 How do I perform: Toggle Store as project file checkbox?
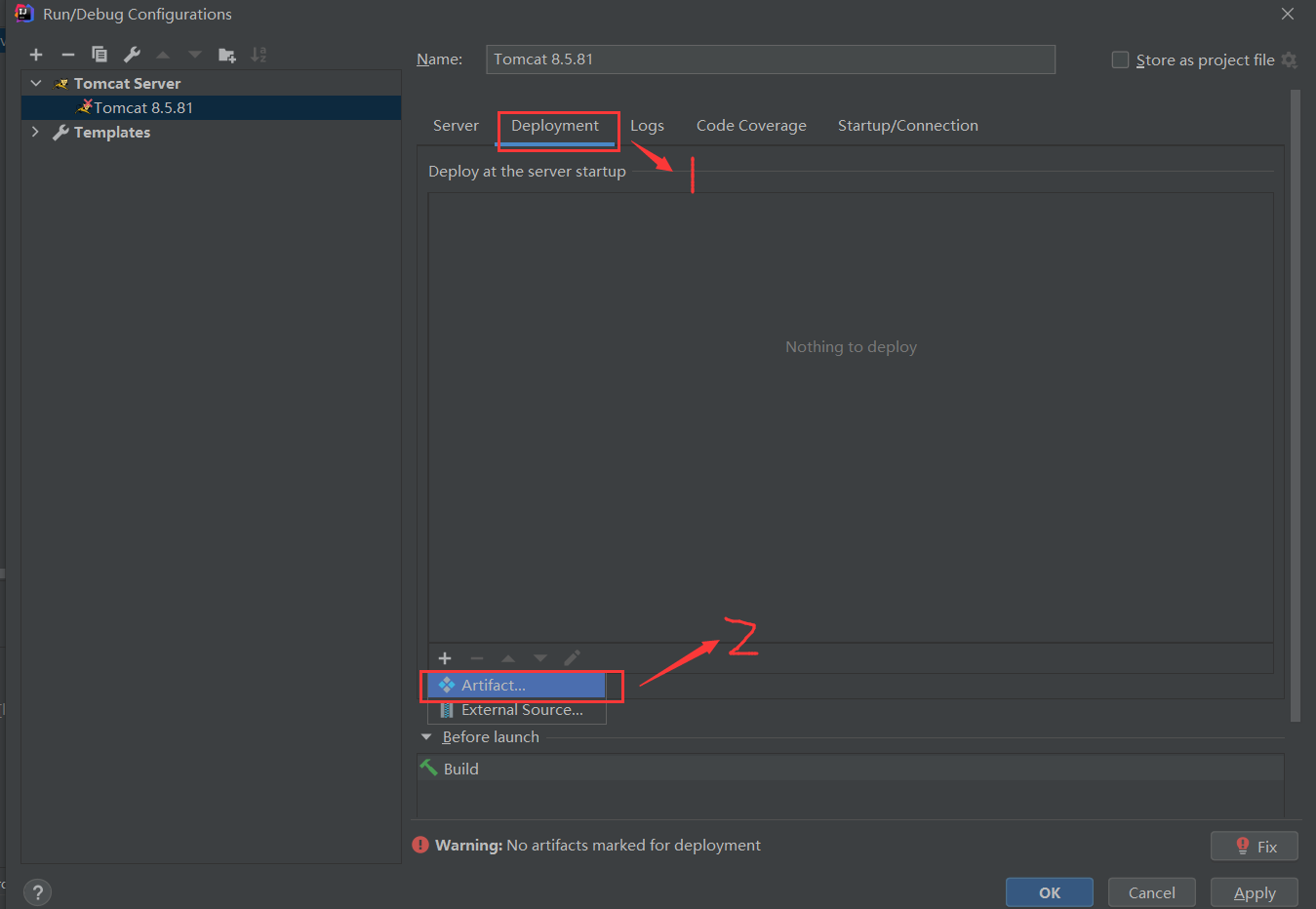[1121, 59]
